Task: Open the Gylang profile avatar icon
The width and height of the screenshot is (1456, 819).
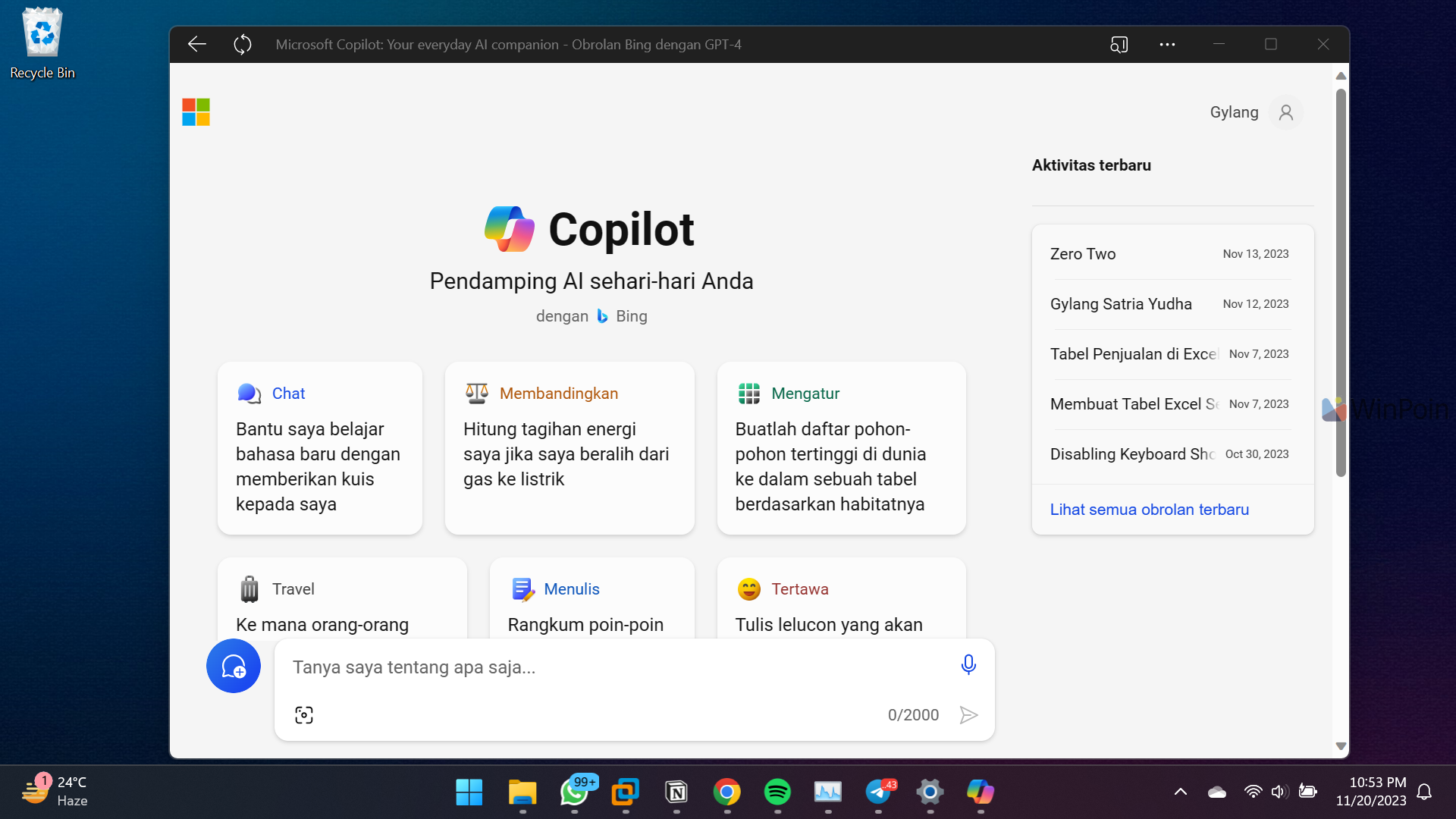Action: point(1285,112)
